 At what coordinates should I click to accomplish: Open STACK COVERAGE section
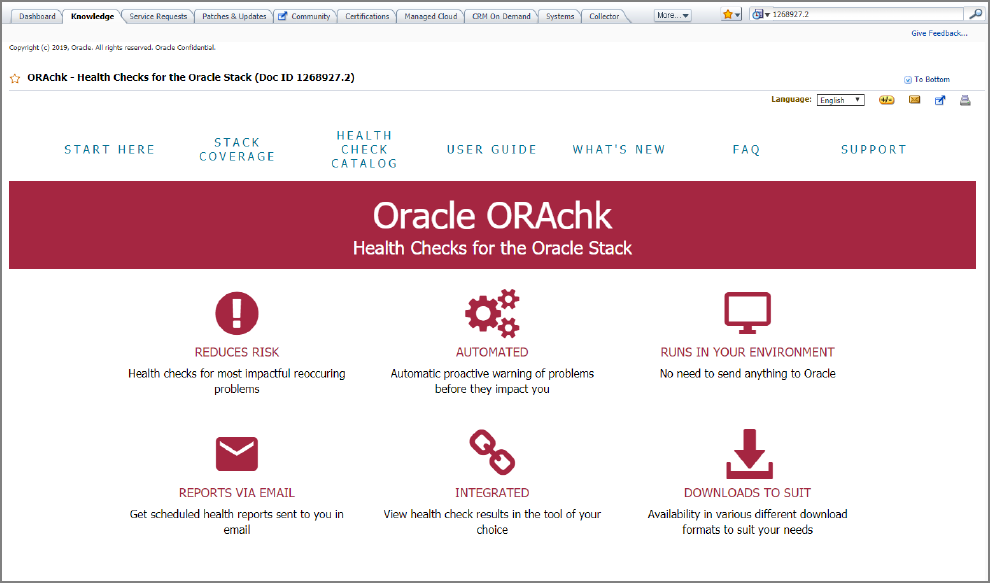click(237, 150)
